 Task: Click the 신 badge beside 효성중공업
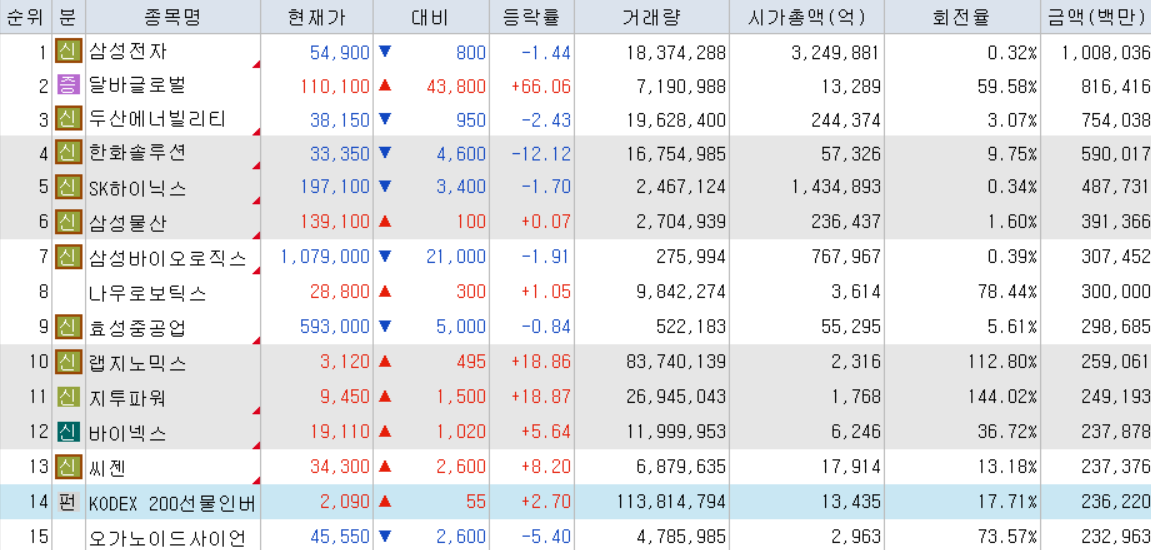[68, 325]
